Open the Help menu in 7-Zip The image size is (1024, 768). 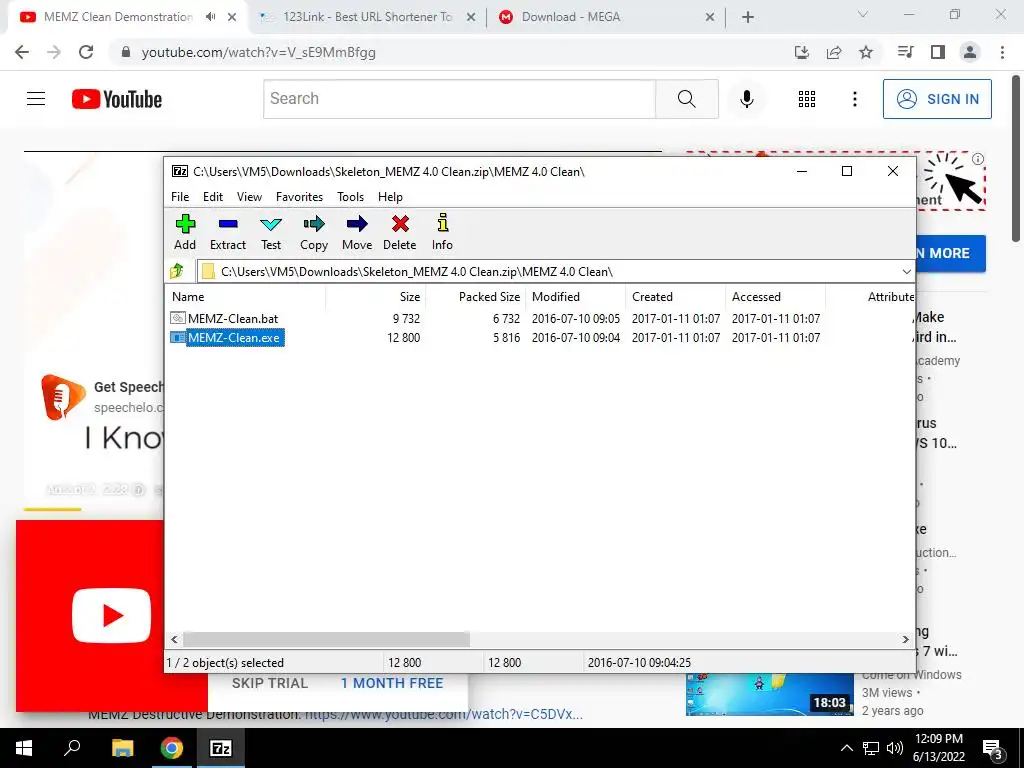pos(390,197)
